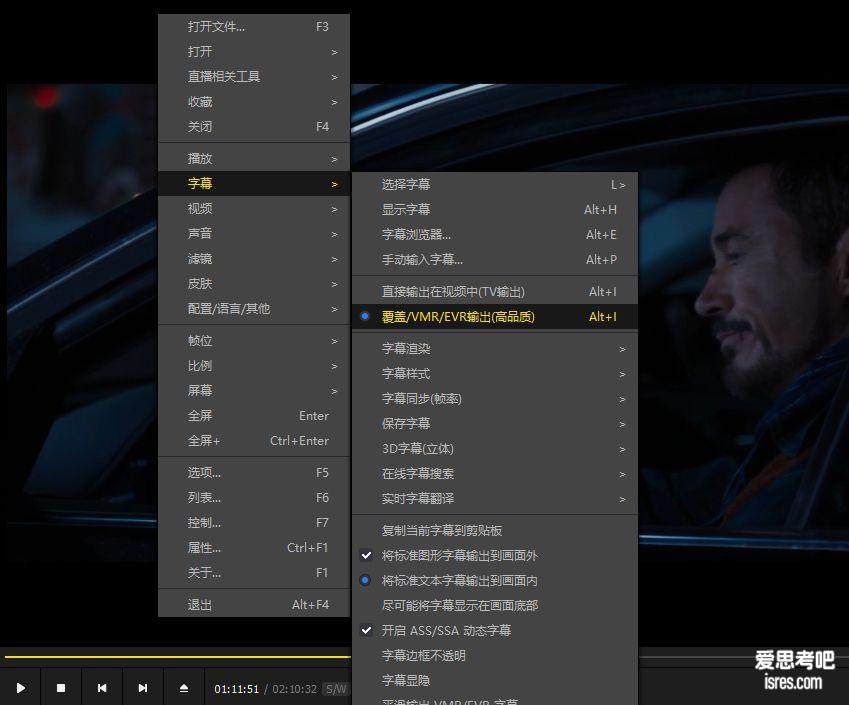Enable 尽可能将字幕显示在画面底部

click(x=495, y=605)
